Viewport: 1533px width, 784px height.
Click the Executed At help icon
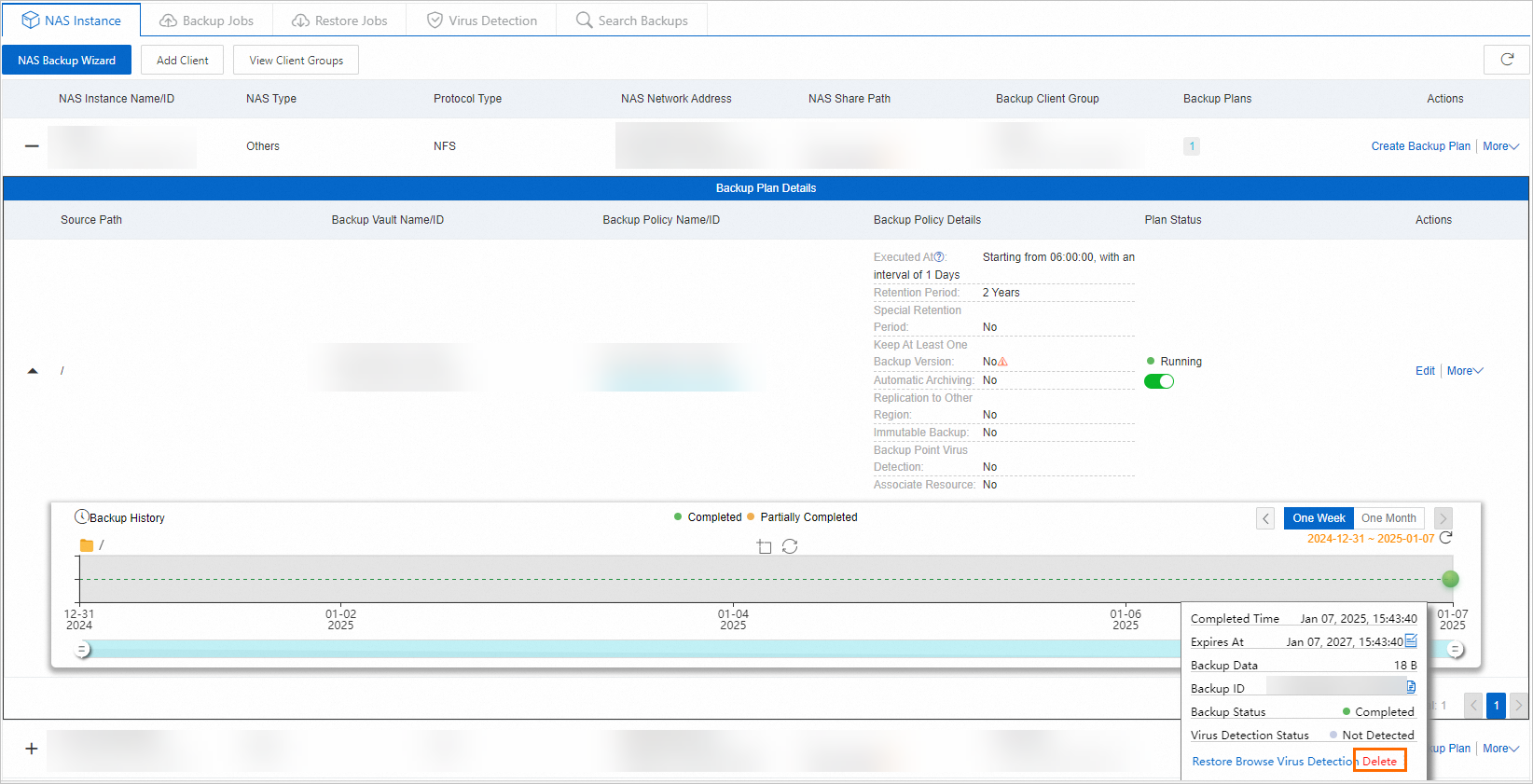[x=940, y=257]
